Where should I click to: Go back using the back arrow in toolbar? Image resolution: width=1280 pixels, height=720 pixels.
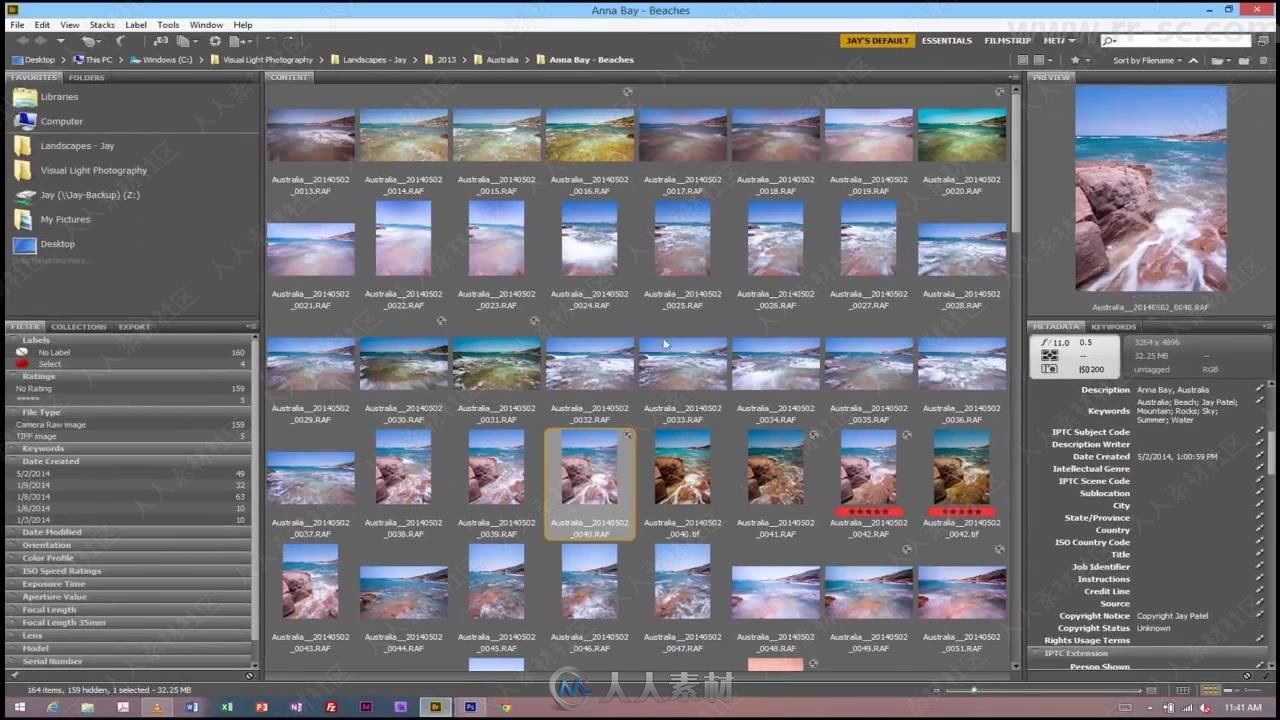tap(23, 41)
